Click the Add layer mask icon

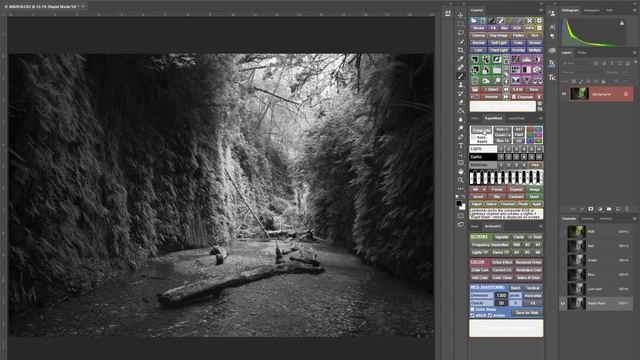591,209
